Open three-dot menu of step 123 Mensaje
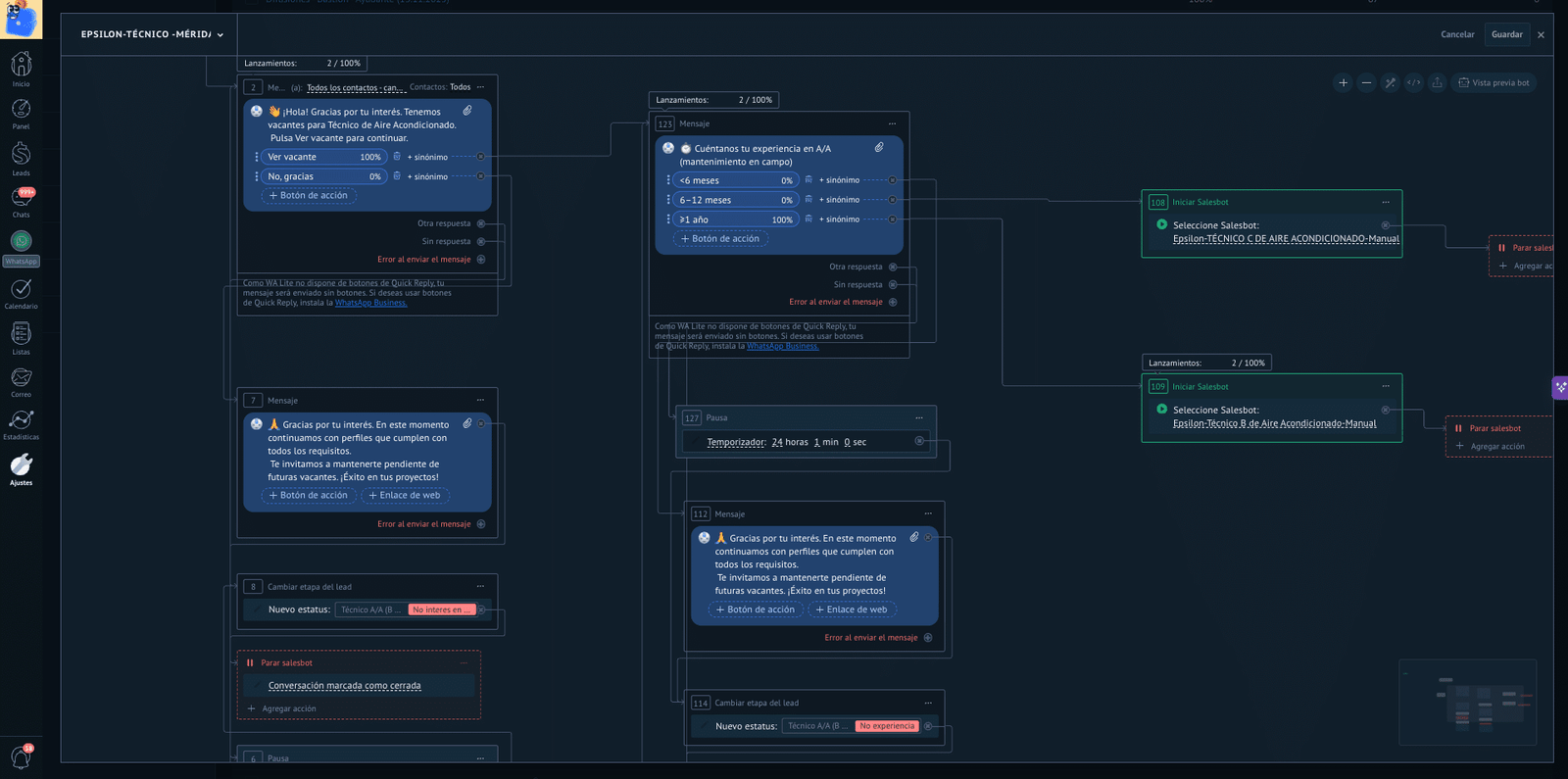1568x779 pixels. coord(892,124)
